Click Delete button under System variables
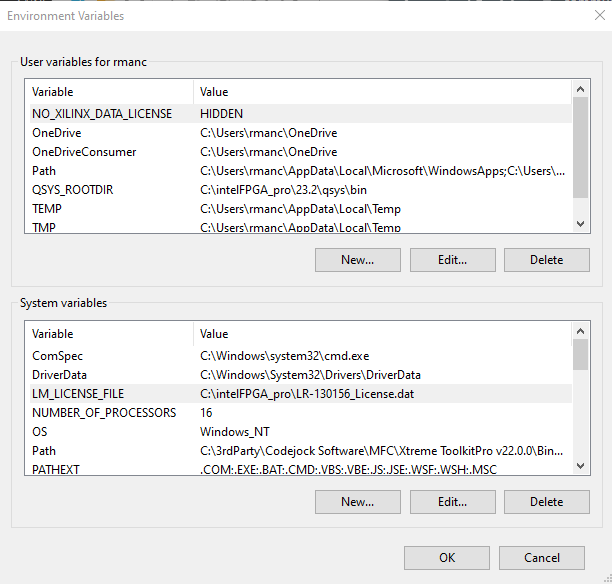 coord(546,502)
